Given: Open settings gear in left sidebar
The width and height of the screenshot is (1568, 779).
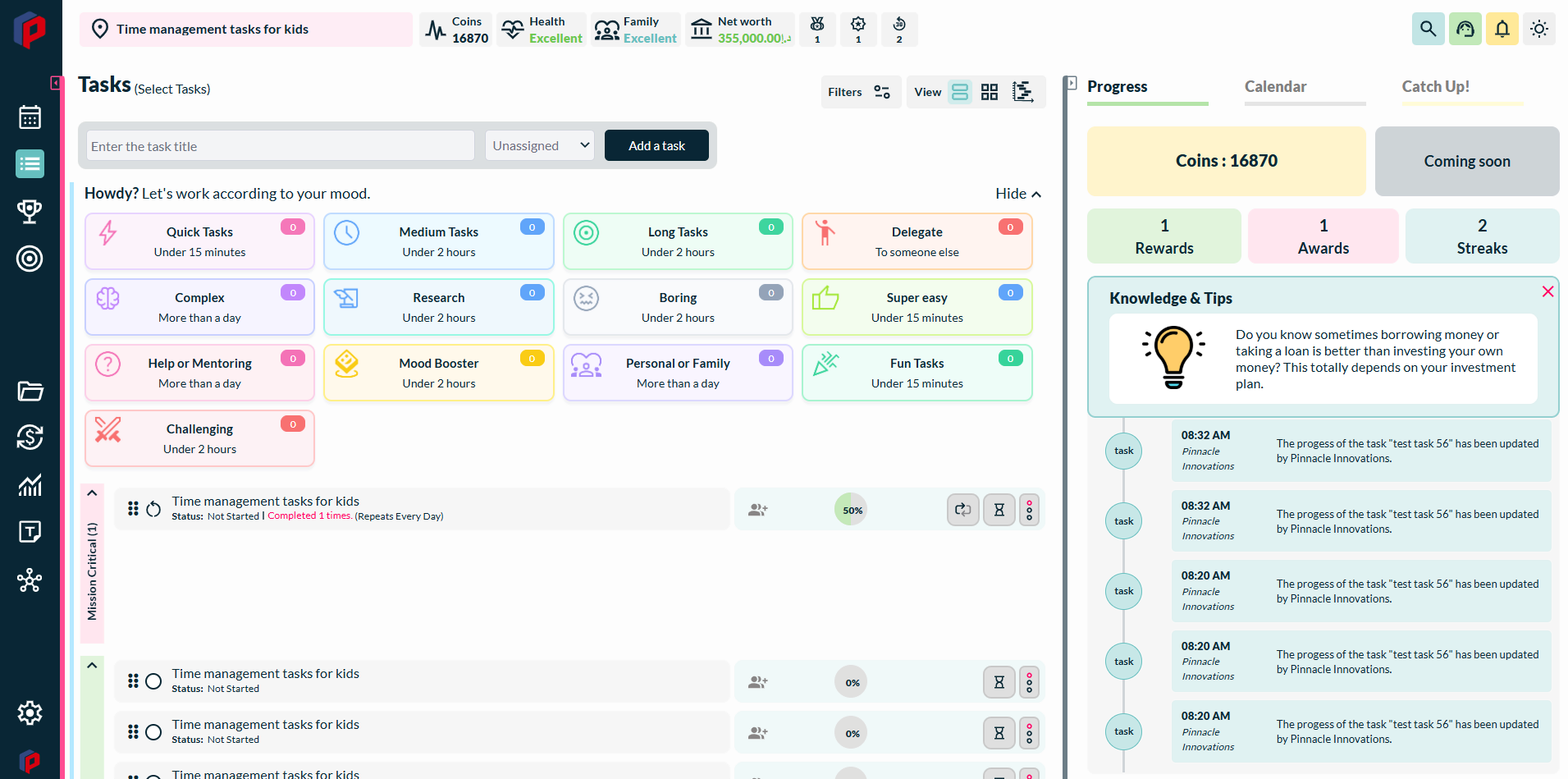Looking at the screenshot, I should pos(30,713).
